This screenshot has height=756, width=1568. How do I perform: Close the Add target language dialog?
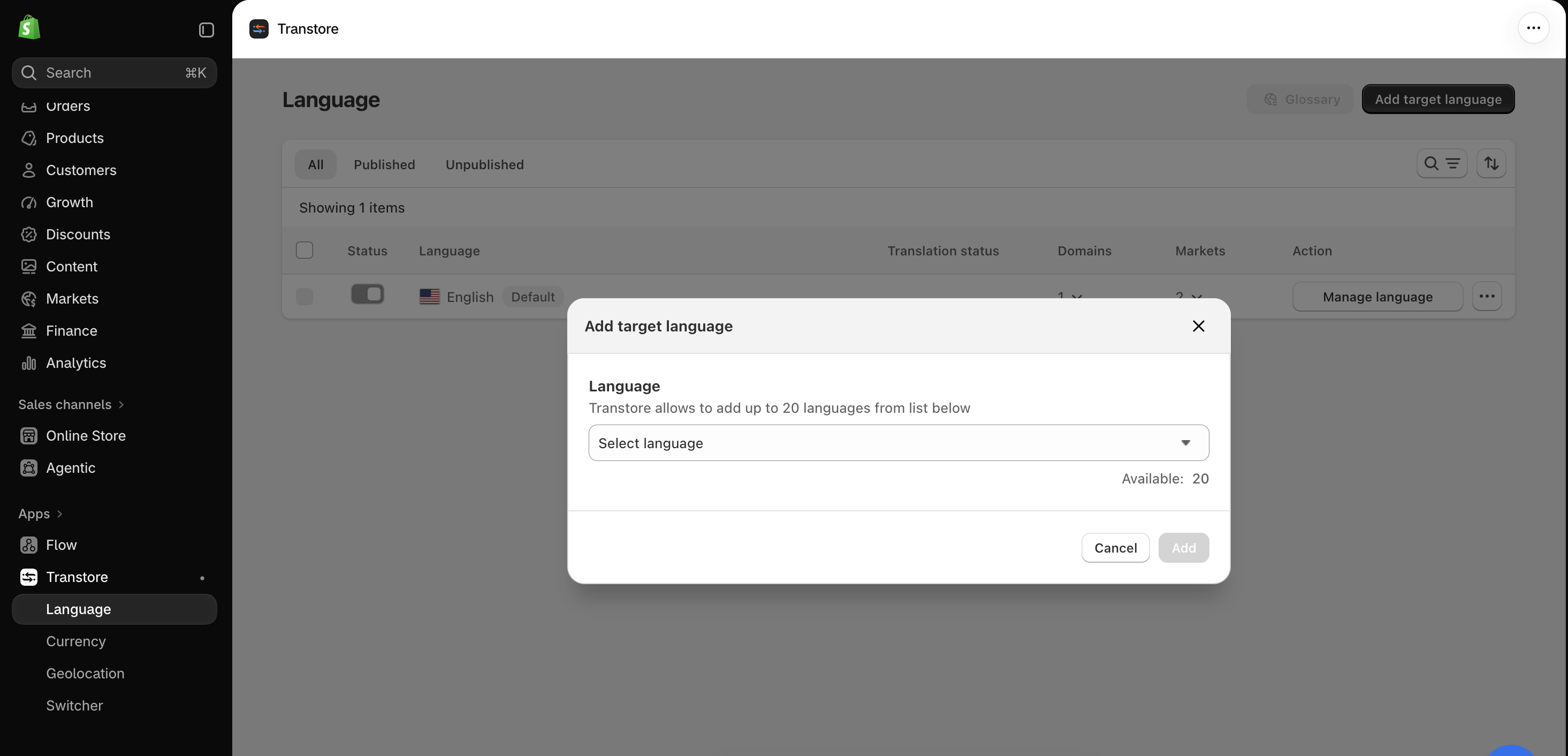pos(1198,326)
